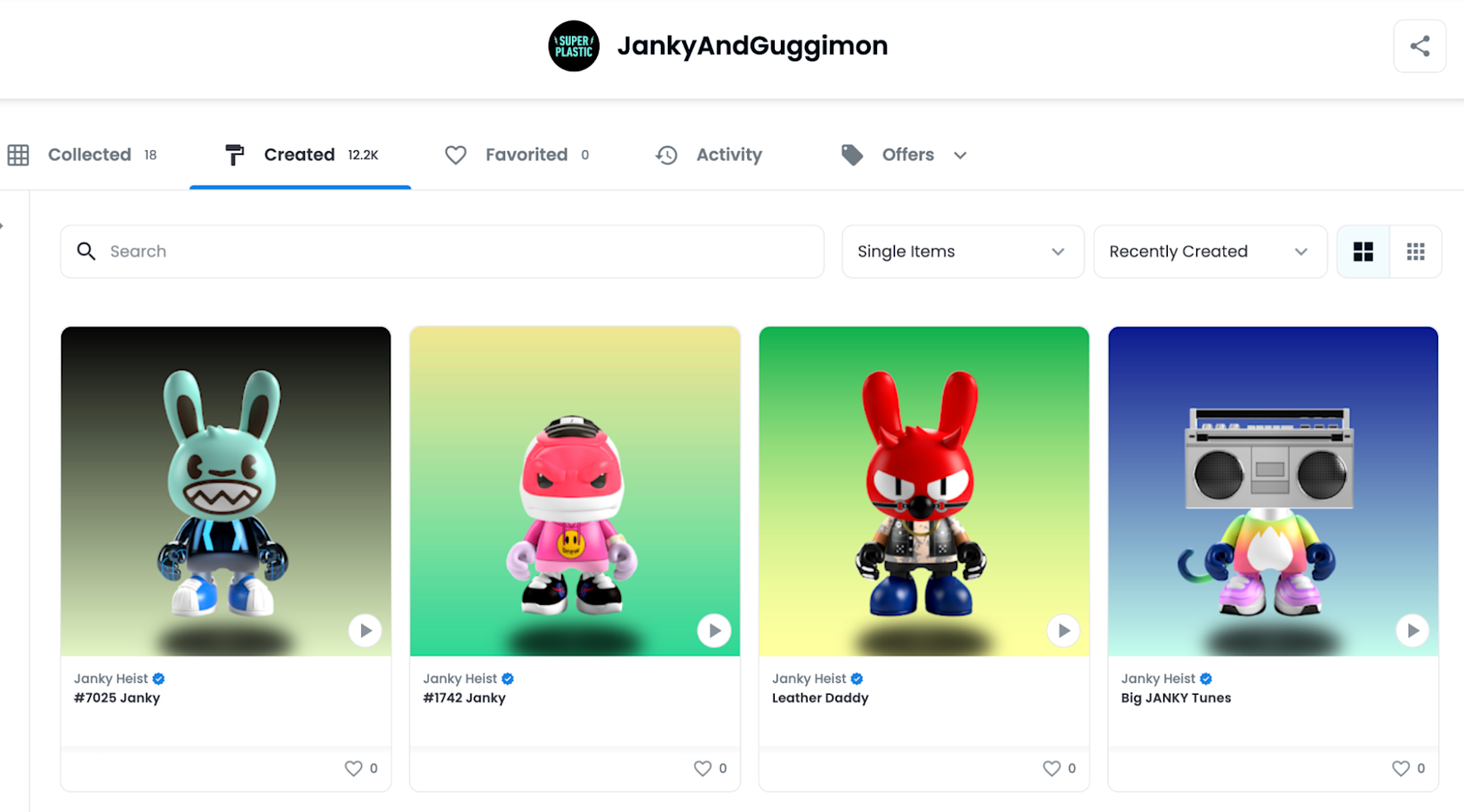Screen dimensions: 1464x812
Task: Click the magnifier icon in search box
Action: [86, 252]
